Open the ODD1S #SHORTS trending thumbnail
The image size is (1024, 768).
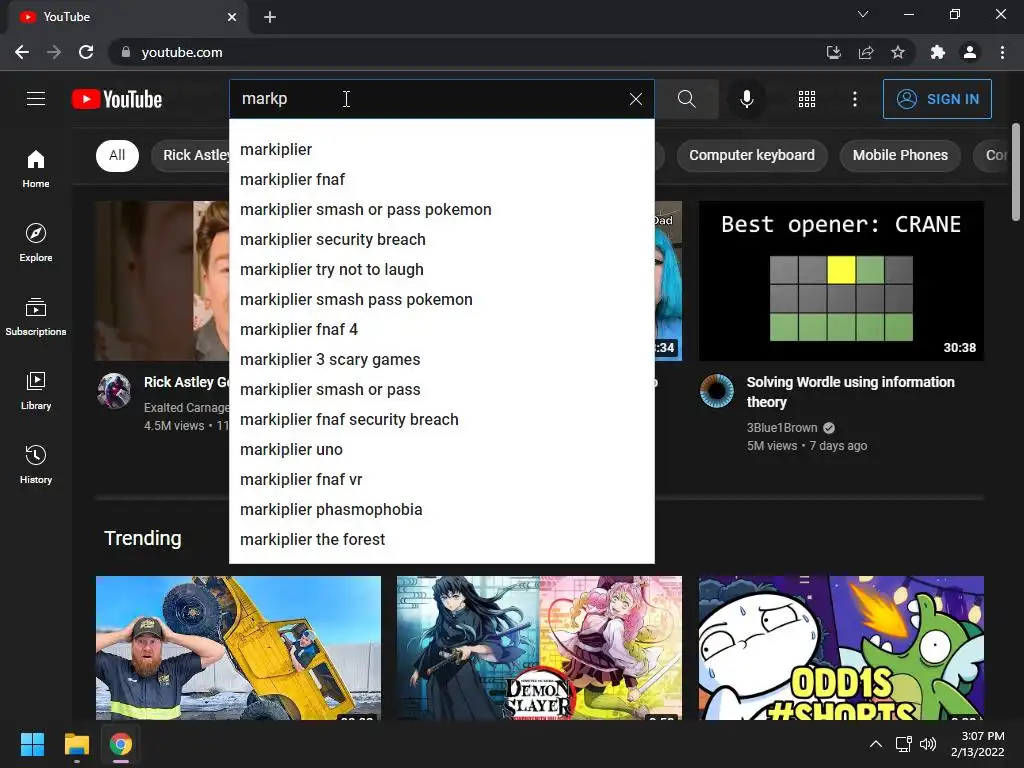(x=841, y=648)
